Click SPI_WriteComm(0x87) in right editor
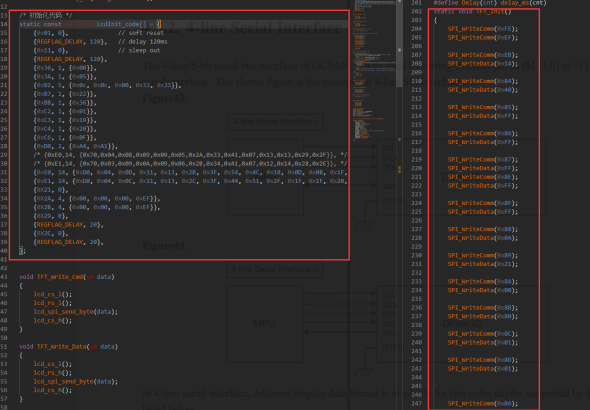590x410 pixels. coord(483,159)
